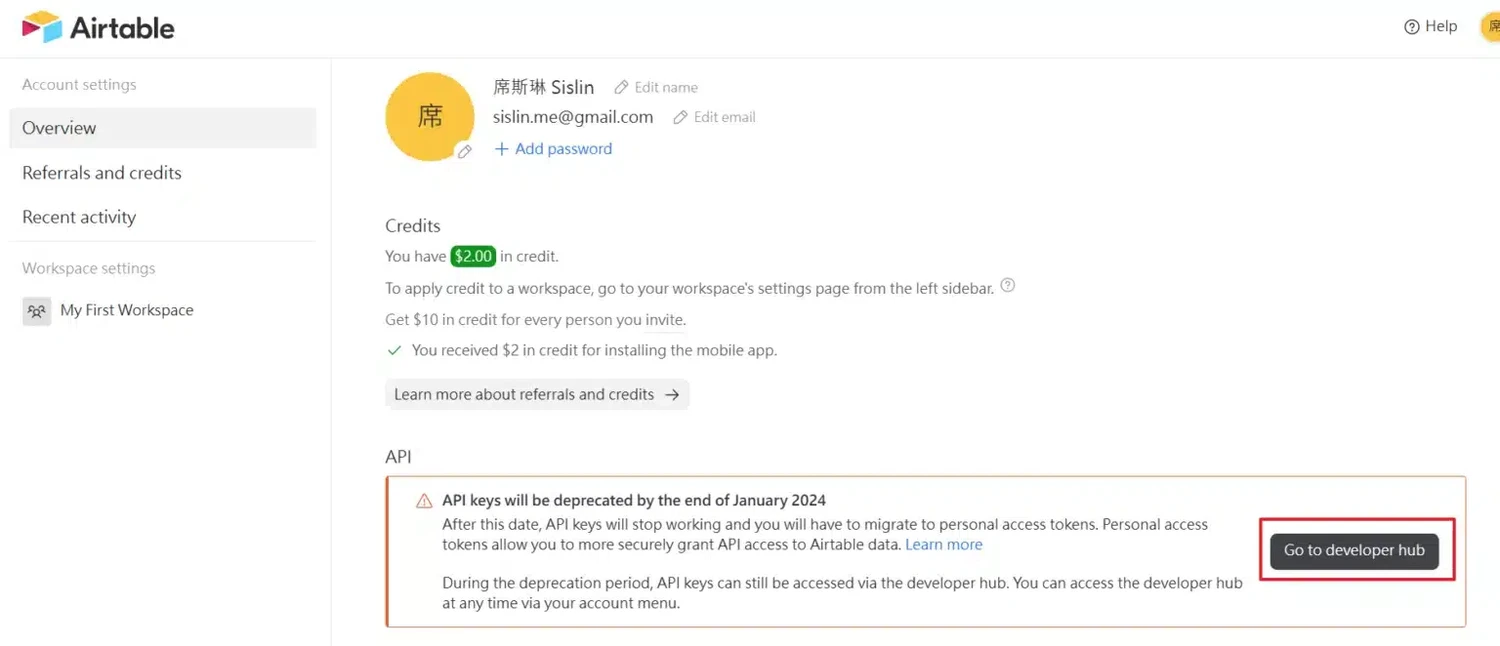
Task: Click the underlined invite link
Action: coord(665,320)
